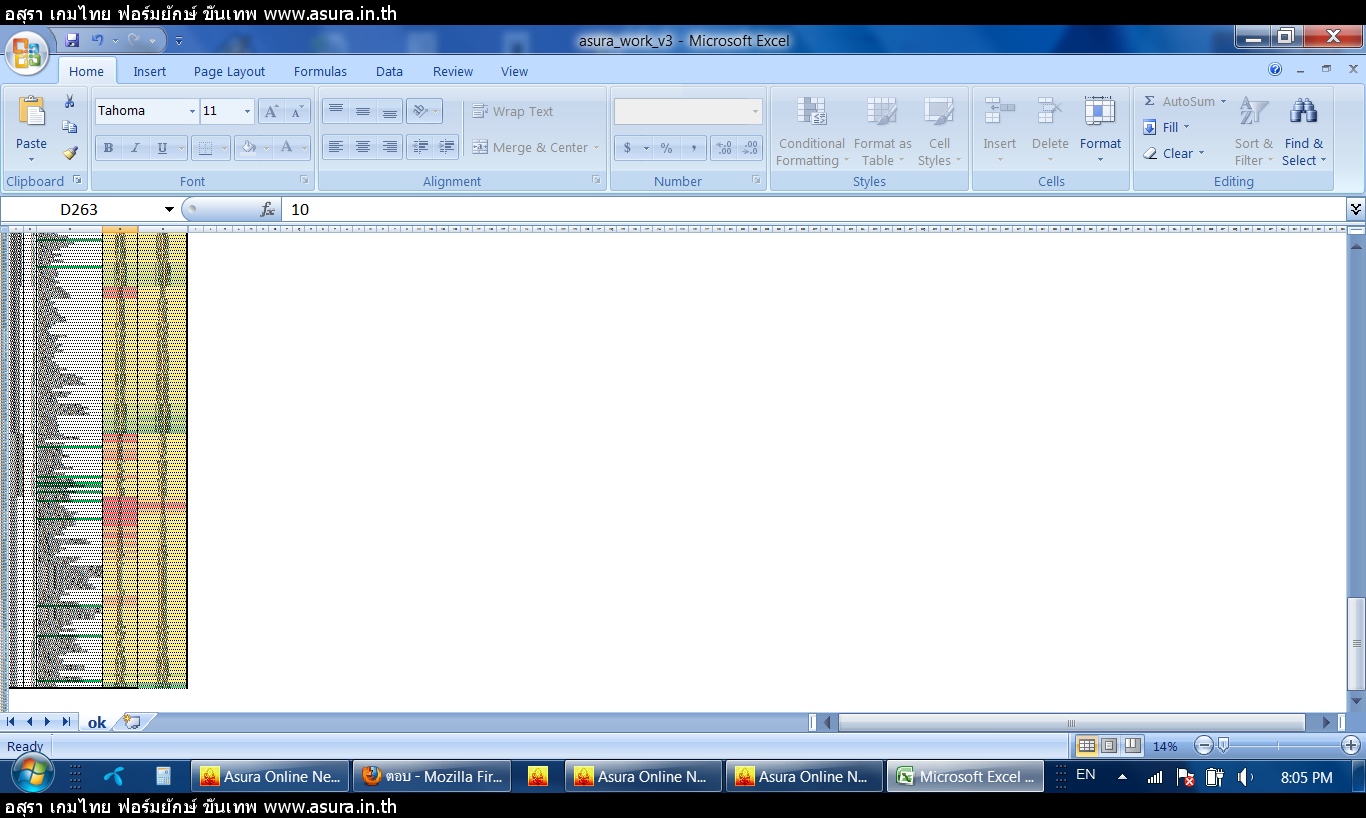Expand the font name Tahoma dropdown
The height and width of the screenshot is (818, 1366).
(192, 111)
